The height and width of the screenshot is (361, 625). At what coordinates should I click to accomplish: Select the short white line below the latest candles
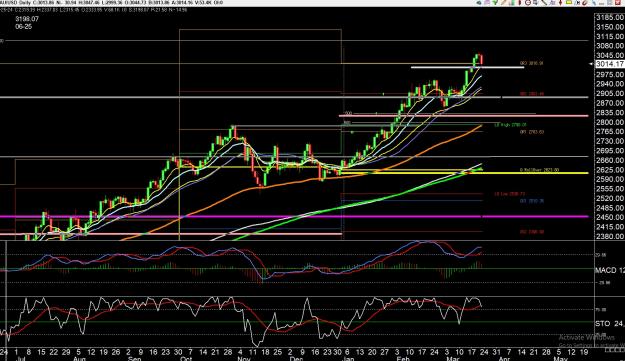pyautogui.click(x=468, y=67)
